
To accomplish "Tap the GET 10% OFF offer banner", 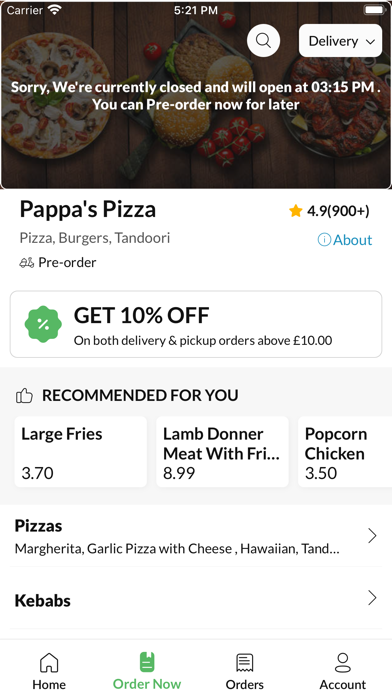I will coord(196,324).
